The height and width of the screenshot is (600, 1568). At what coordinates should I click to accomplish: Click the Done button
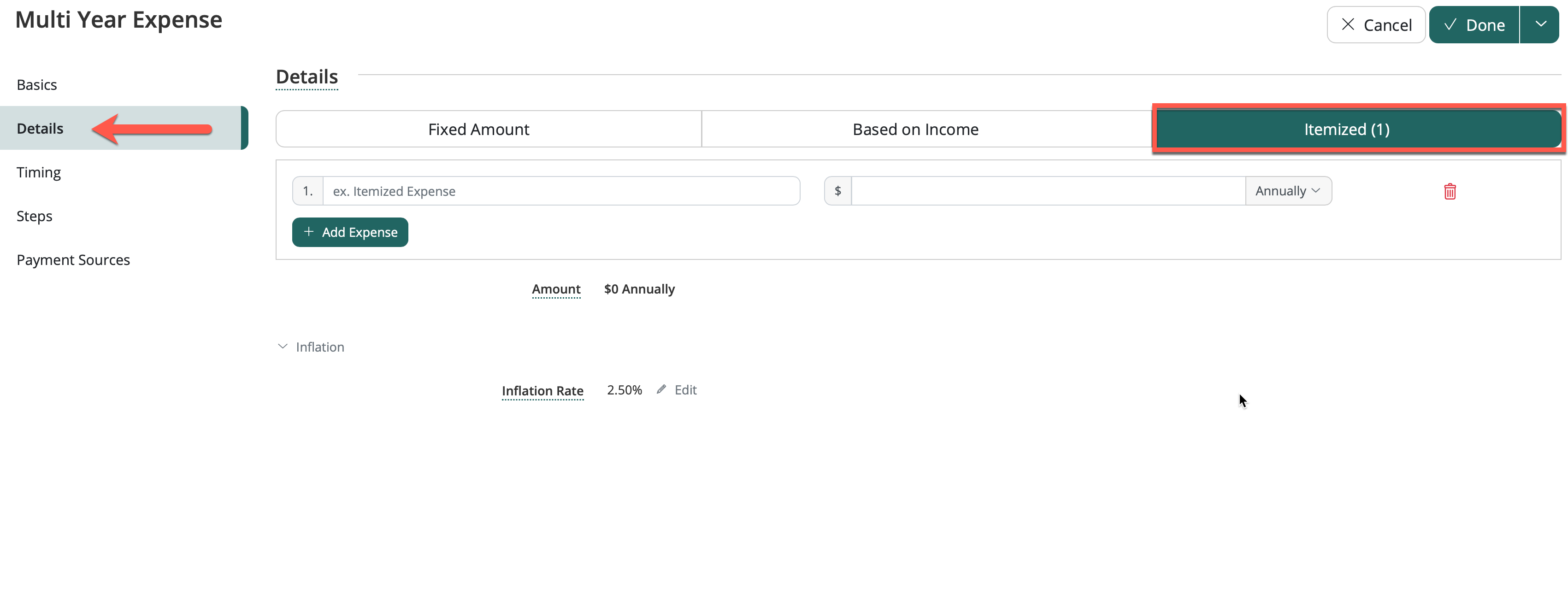click(1474, 25)
